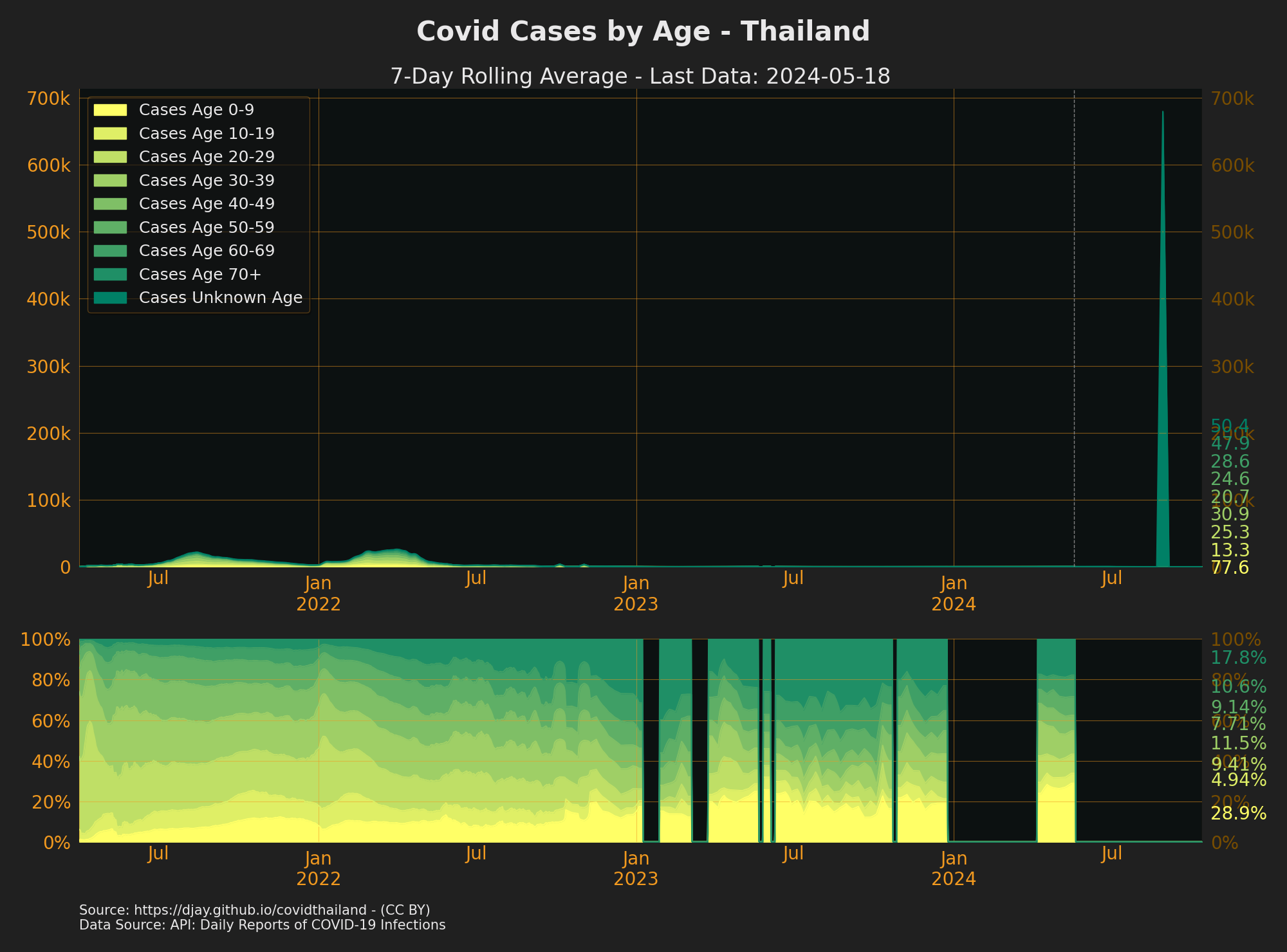Click the 'Jan 2024' label under the upper chart
This screenshot has height=952, width=1287.
point(954,594)
